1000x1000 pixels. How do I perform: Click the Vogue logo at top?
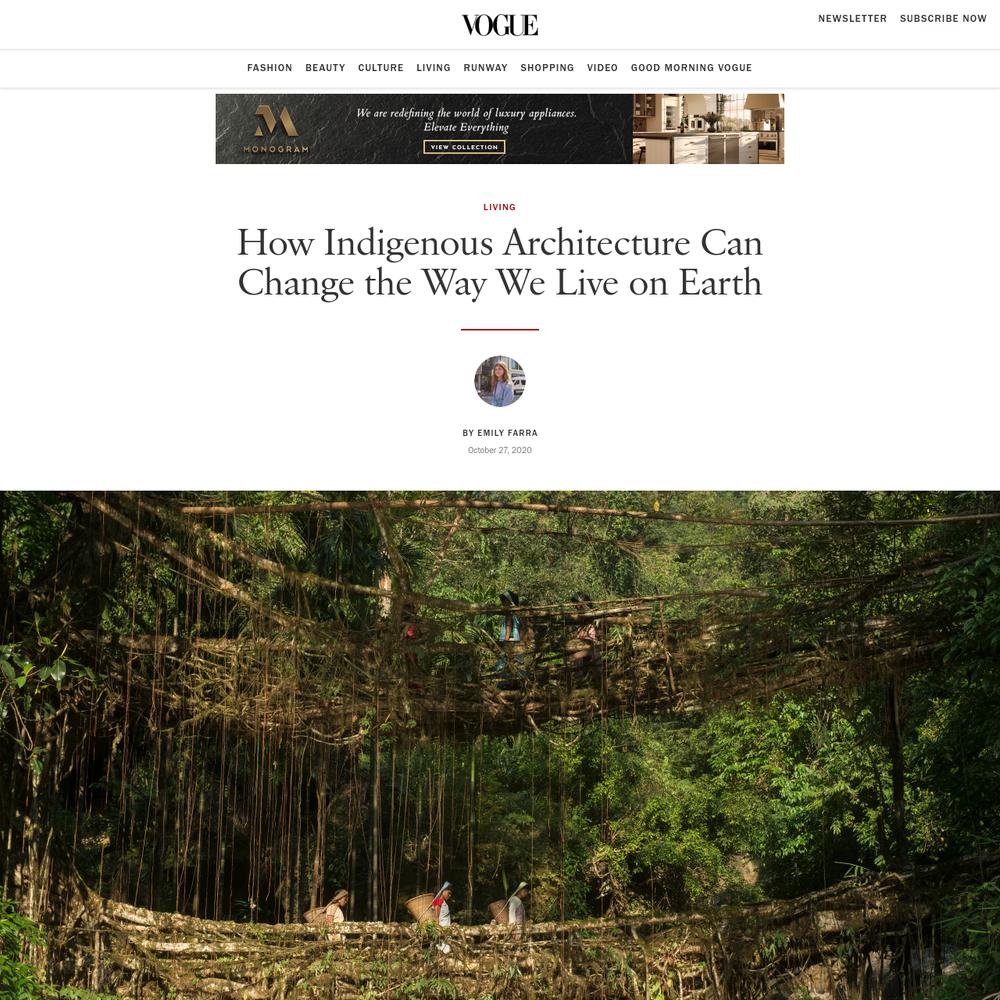click(x=499, y=25)
